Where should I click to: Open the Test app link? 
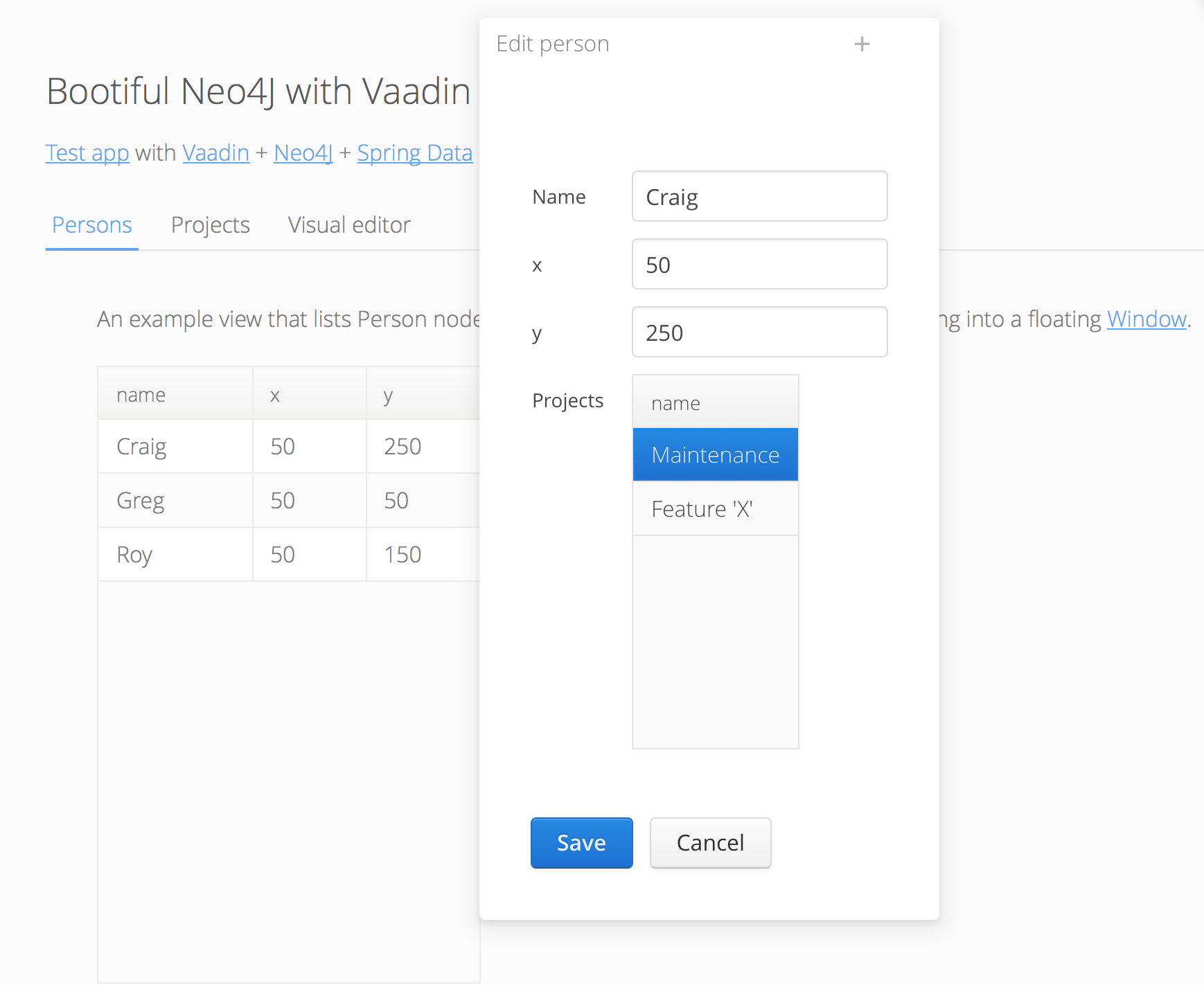[87, 153]
